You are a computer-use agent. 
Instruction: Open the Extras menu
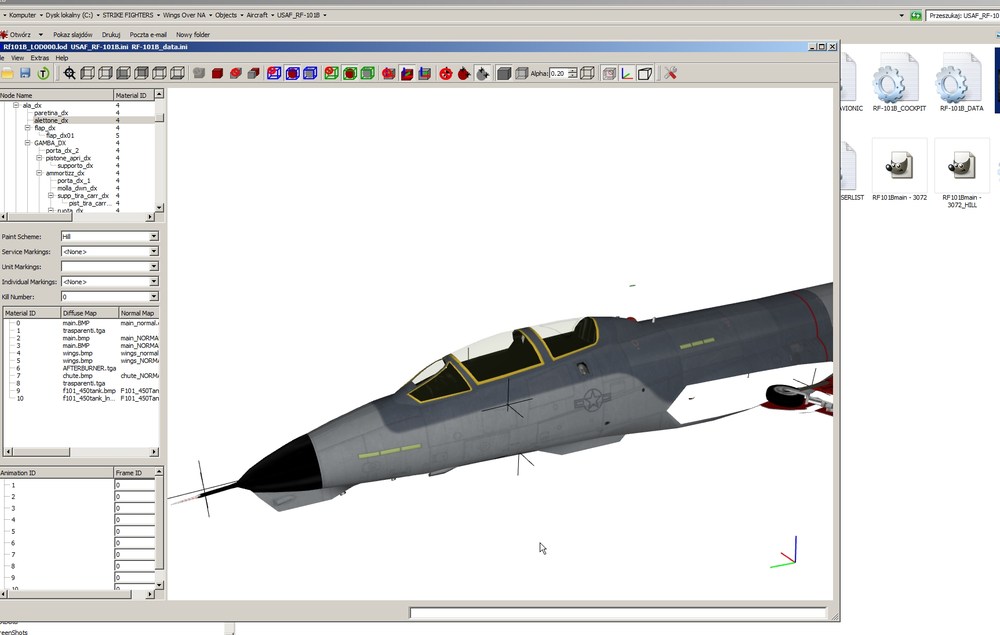(40, 58)
